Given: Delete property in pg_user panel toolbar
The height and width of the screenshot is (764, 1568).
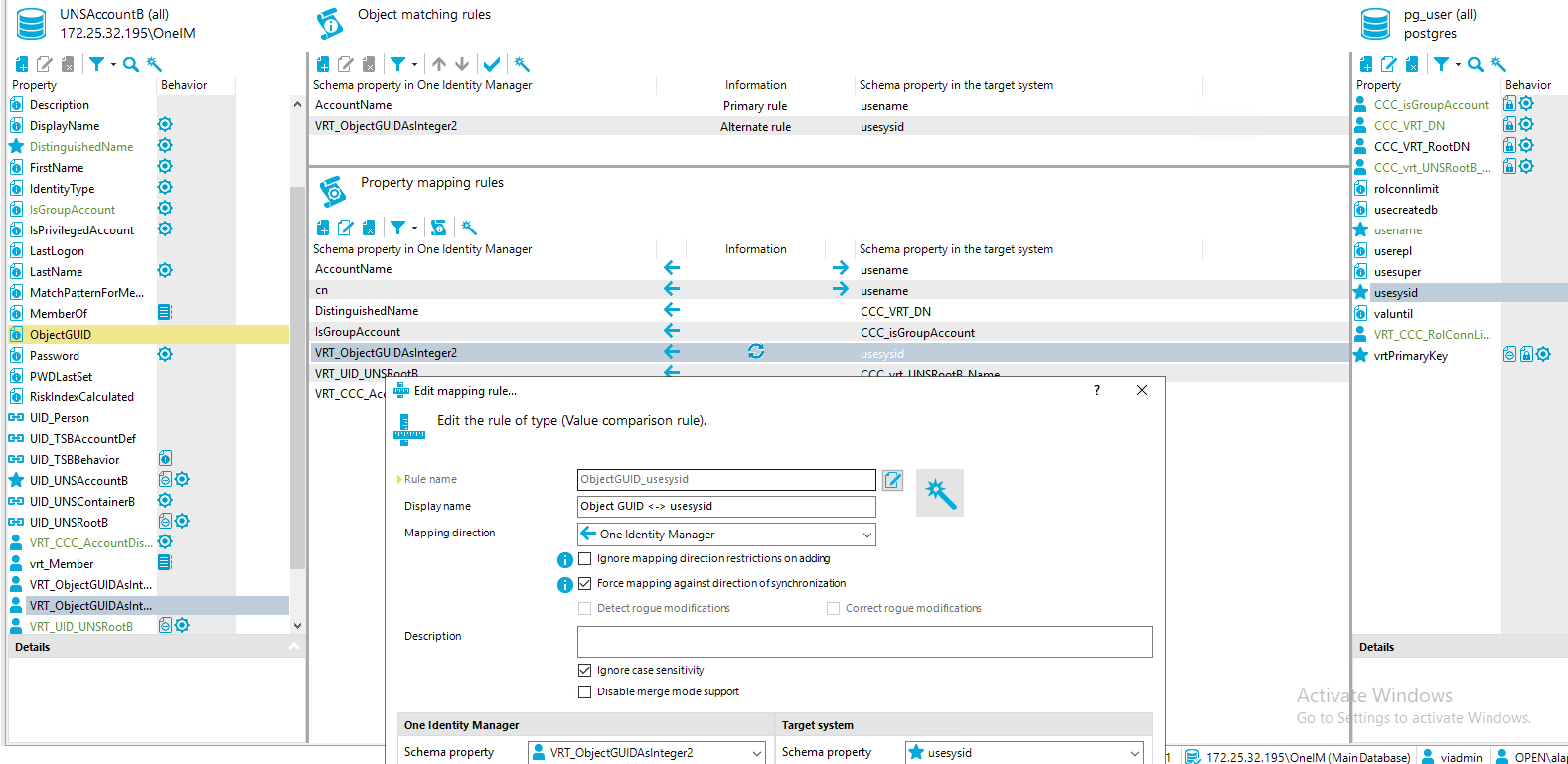Looking at the screenshot, I should (x=1412, y=64).
